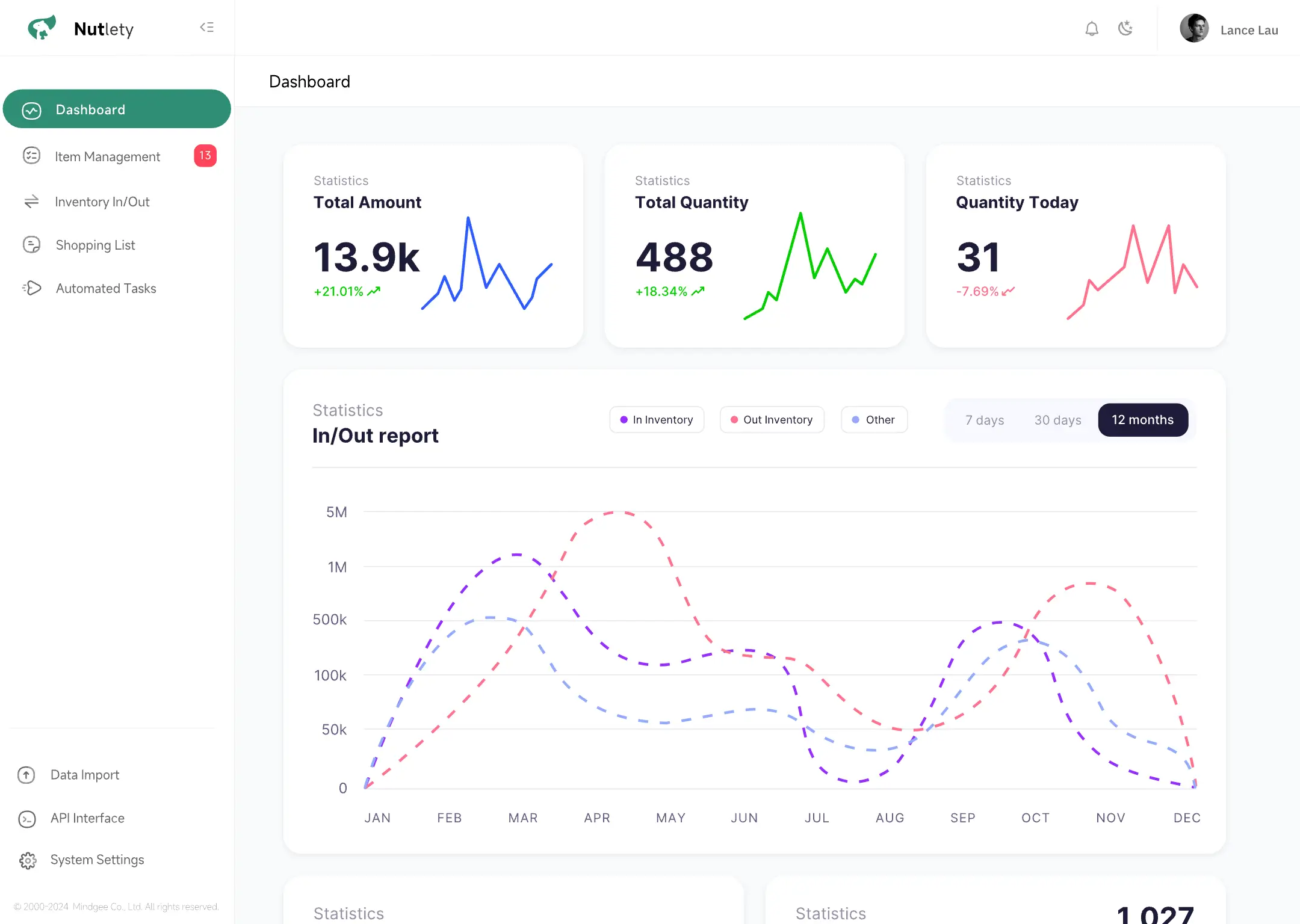Switch chart range to 7 days
Screen dimensions: 1300x924
pyautogui.click(x=985, y=420)
